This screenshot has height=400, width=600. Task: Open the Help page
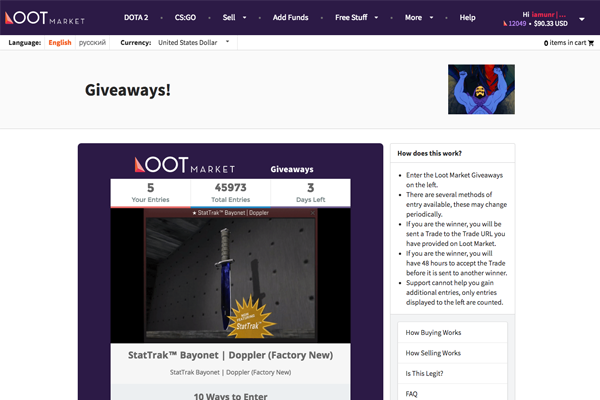(467, 18)
